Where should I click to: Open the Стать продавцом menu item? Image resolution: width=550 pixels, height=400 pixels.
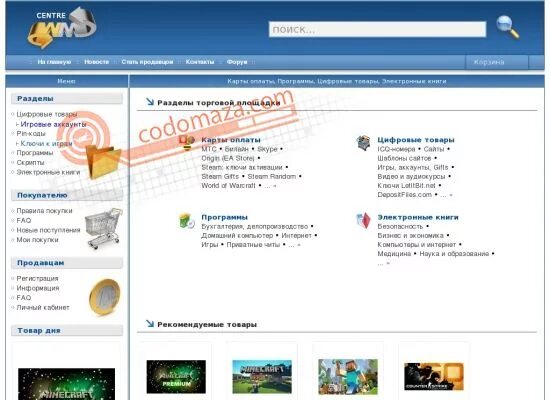(147, 62)
